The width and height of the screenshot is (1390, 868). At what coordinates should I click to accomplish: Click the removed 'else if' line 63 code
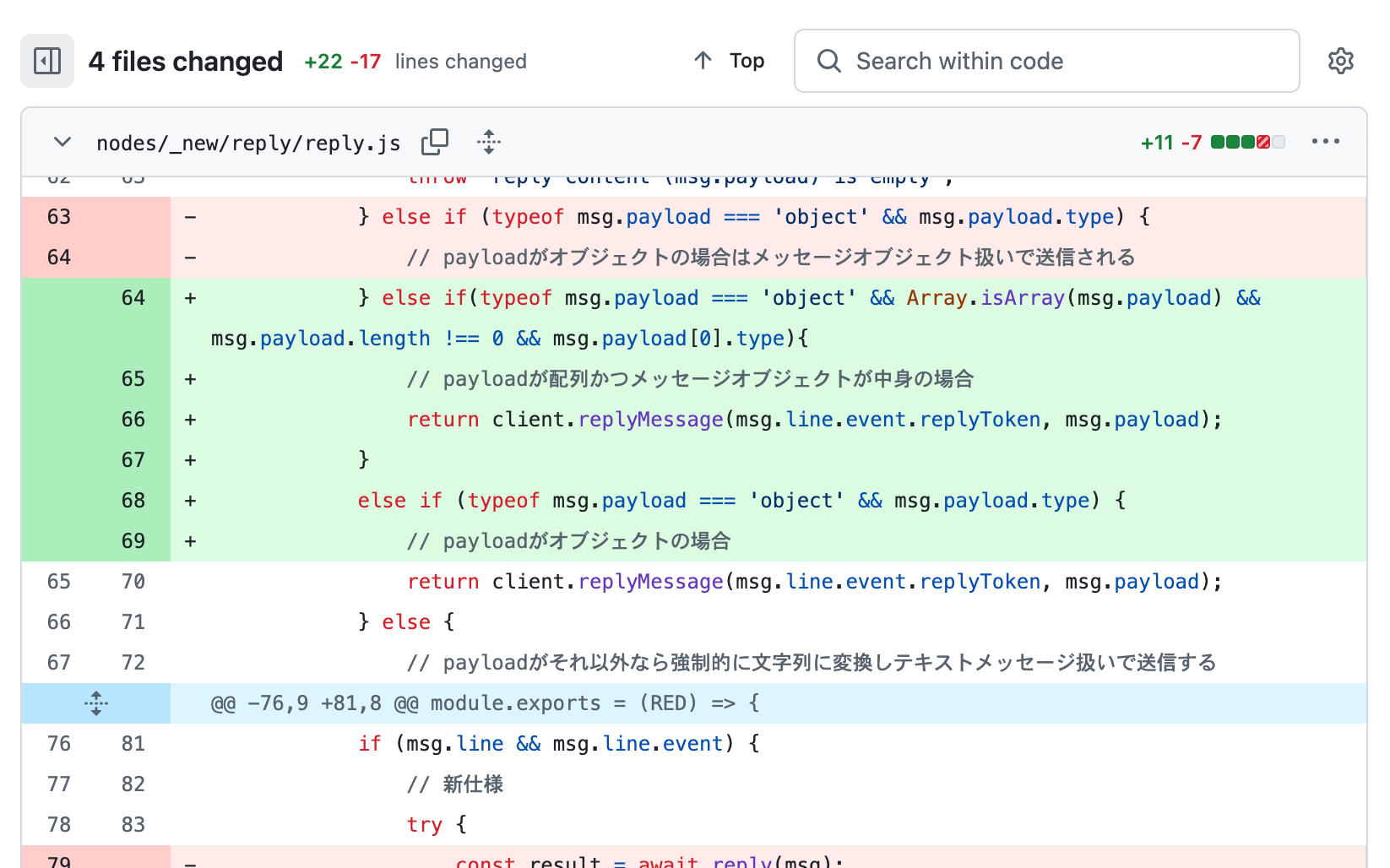(x=754, y=217)
